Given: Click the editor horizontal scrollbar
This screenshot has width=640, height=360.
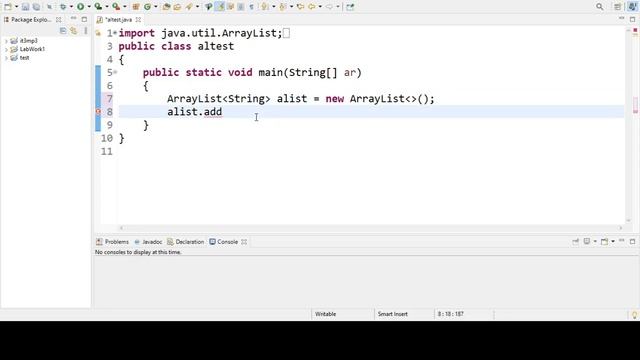Looking at the screenshot, I should pyautogui.click(x=371, y=228).
